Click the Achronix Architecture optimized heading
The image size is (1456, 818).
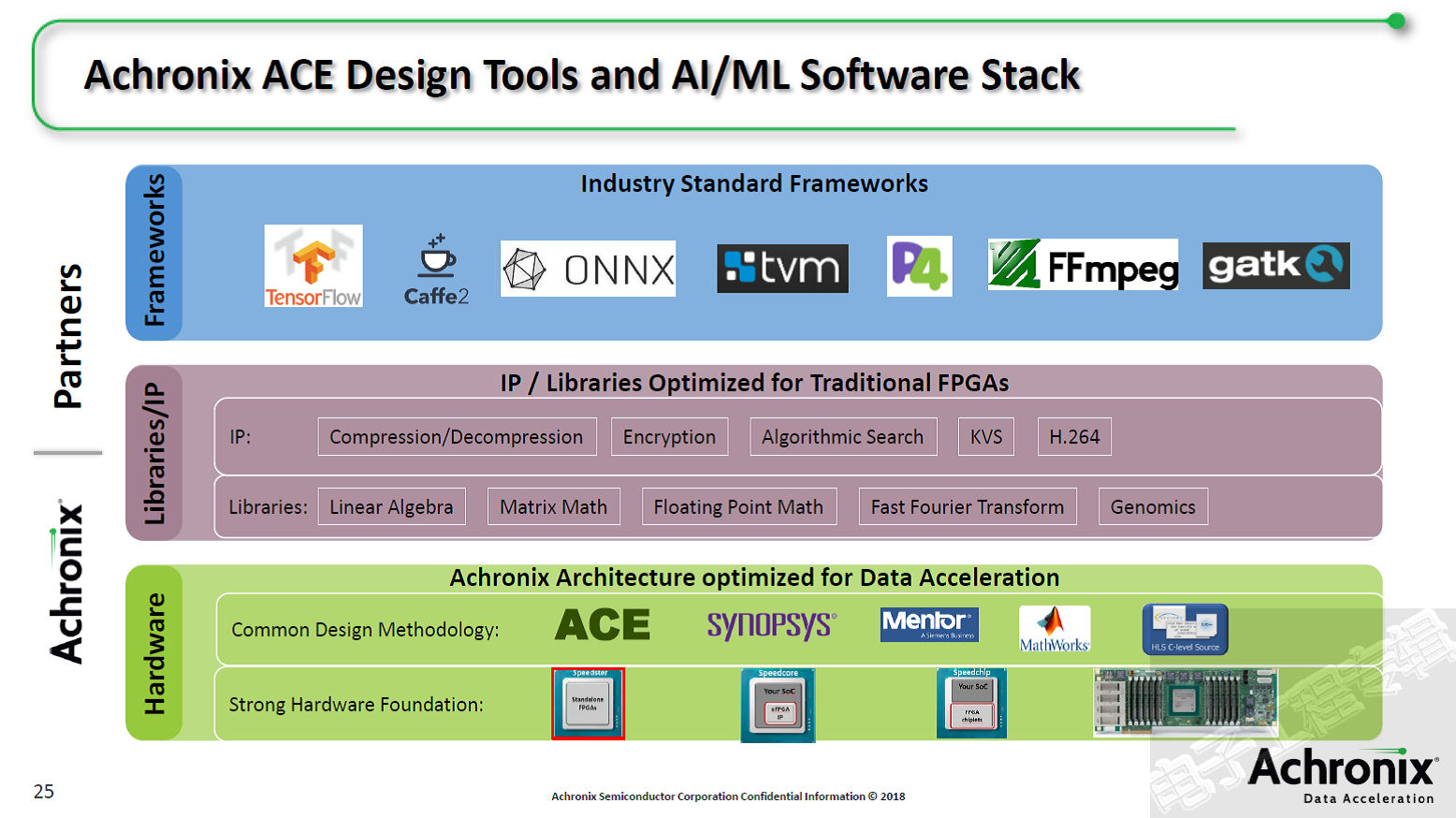pos(754,577)
